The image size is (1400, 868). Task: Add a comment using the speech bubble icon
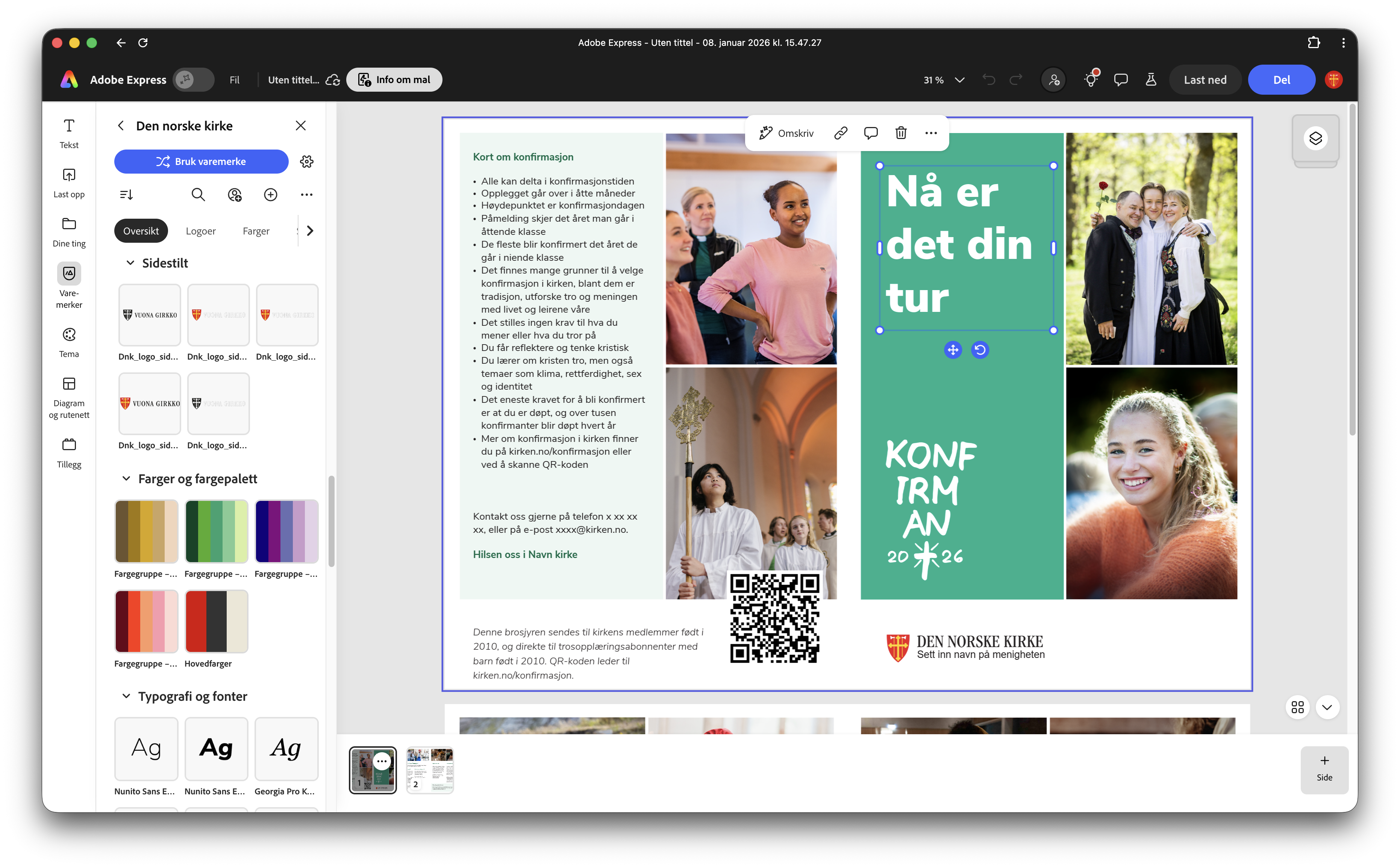coord(871,133)
